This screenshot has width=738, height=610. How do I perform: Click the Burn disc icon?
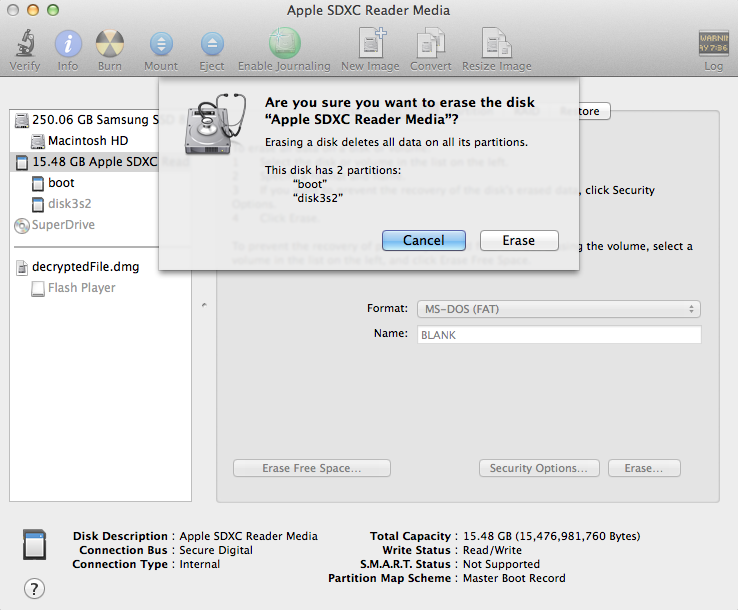[x=110, y=44]
